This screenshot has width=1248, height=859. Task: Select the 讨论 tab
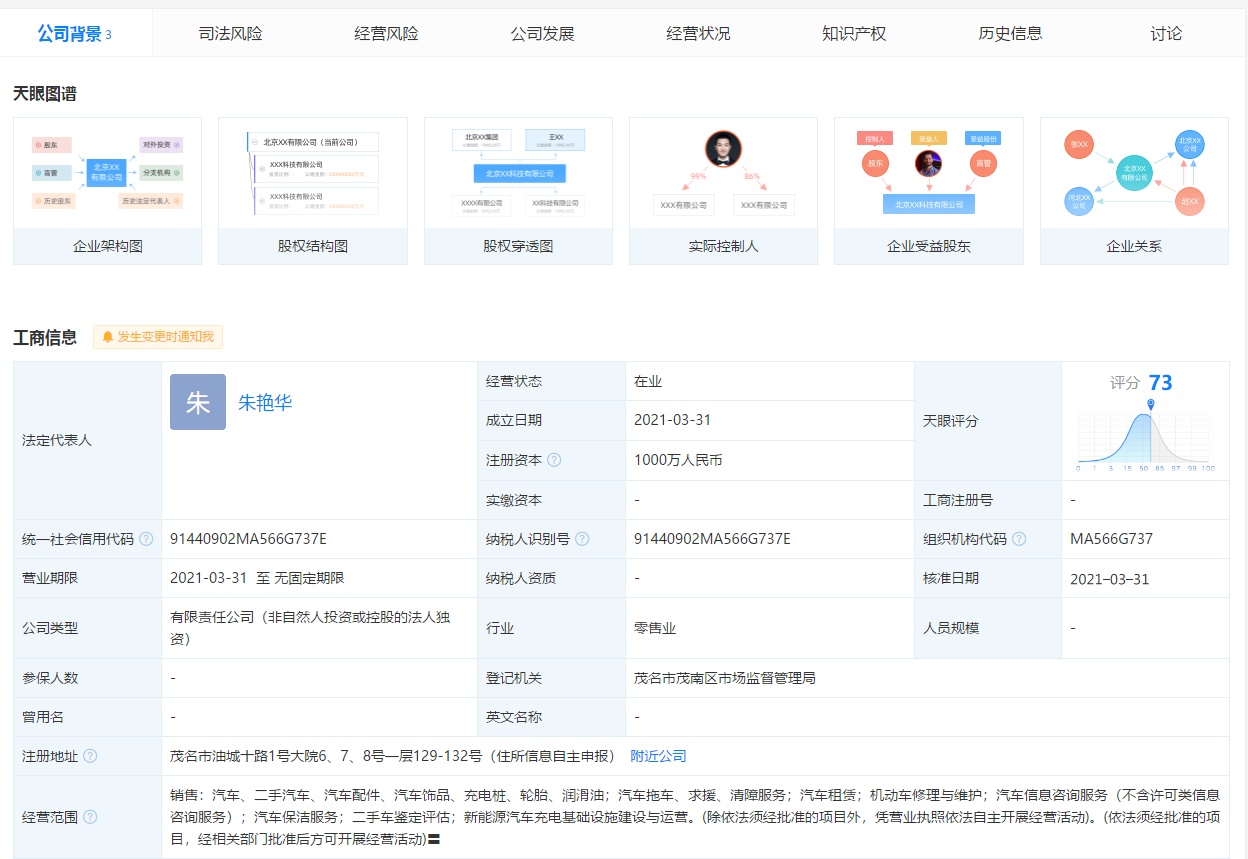pos(1166,33)
